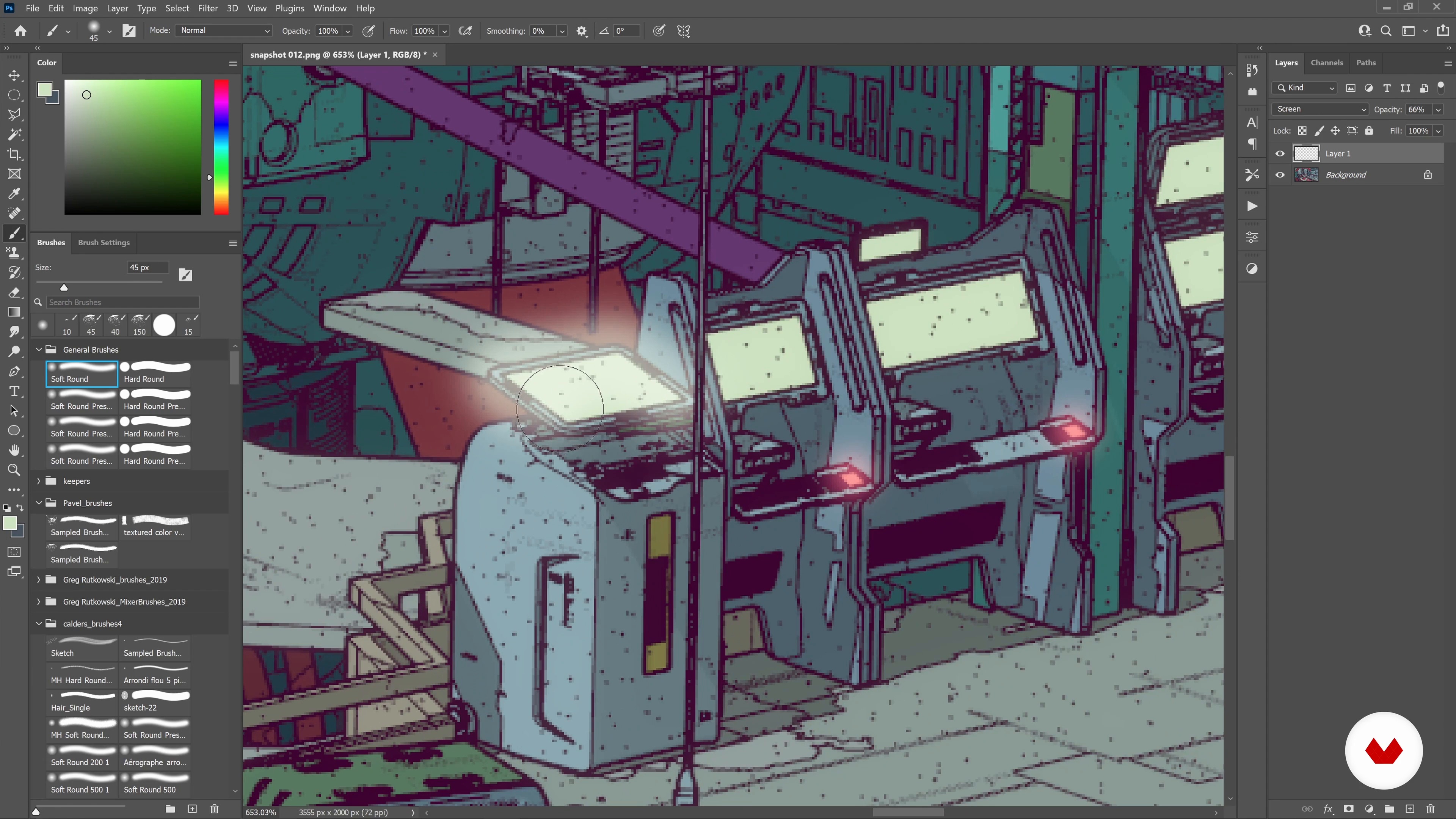Viewport: 1456px width, 819px height.
Task: Expand keepers brush folder
Action: [39, 481]
